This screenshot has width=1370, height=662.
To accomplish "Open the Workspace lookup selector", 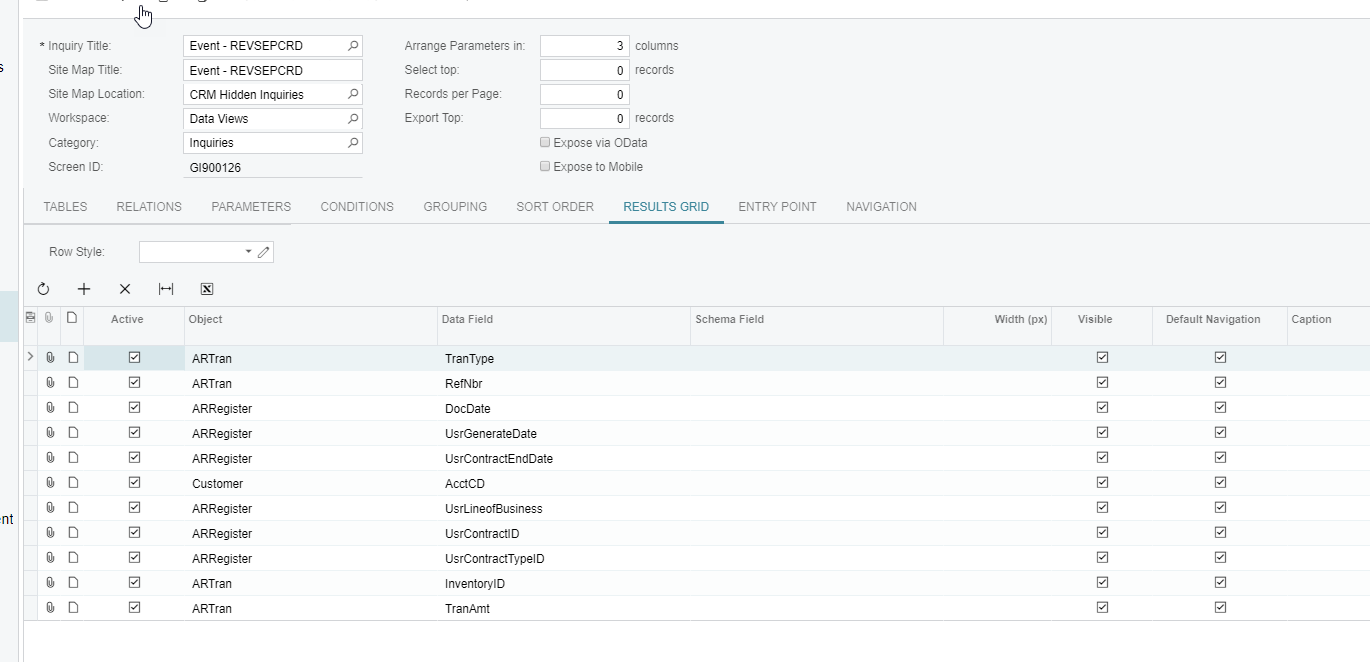I will (x=353, y=119).
